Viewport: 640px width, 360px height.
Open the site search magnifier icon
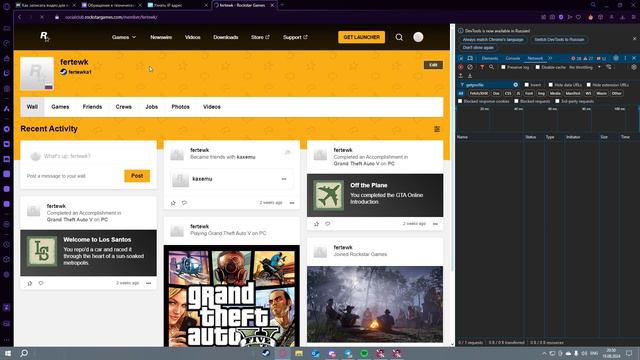399,37
